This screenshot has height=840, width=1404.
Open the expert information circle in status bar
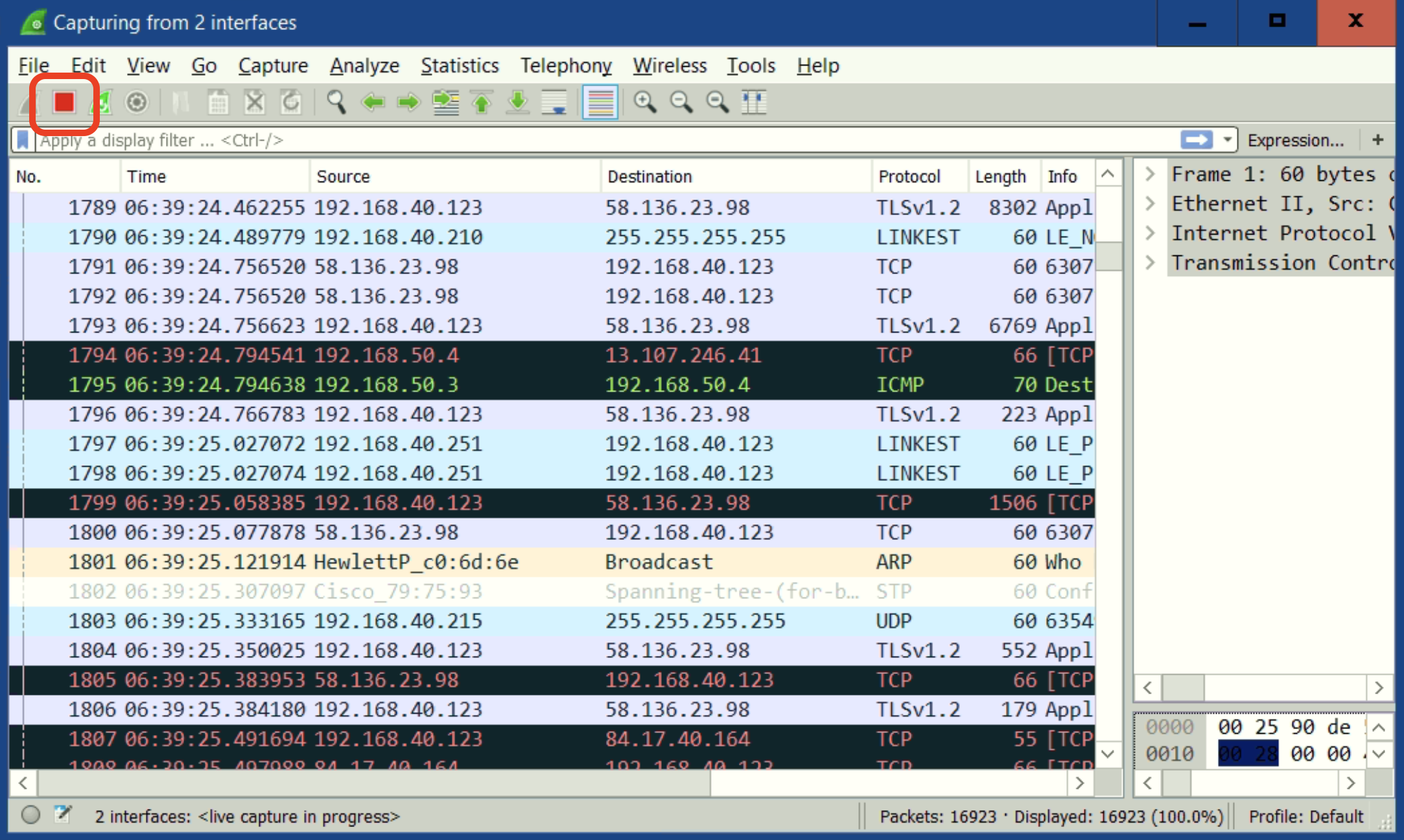click(x=30, y=815)
